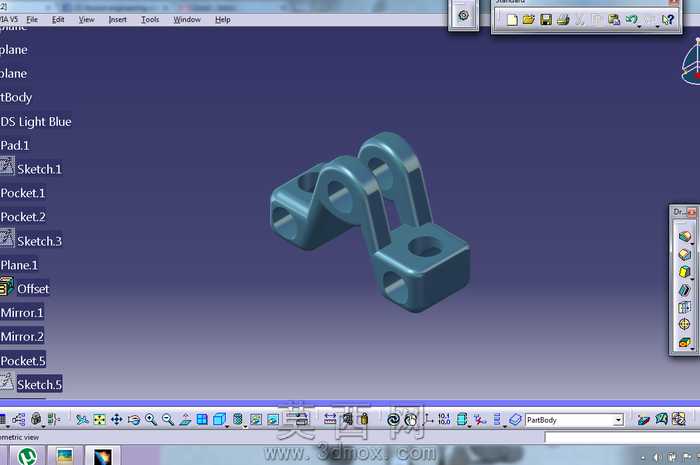700x465 pixels.
Task: Open the PartBody combo box dropdown
Action: (618, 420)
